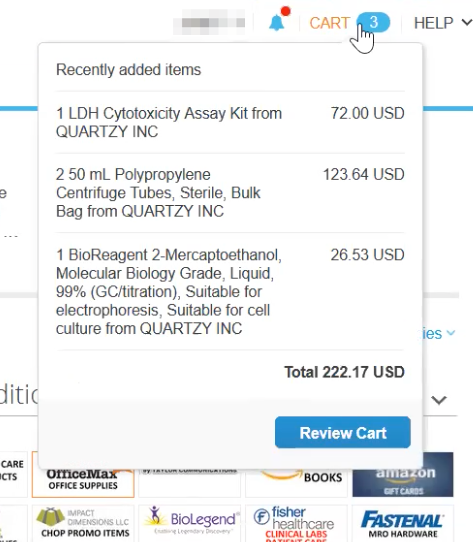Click the notification bell icon
Screen dimensions: 473x542
click(277, 22)
